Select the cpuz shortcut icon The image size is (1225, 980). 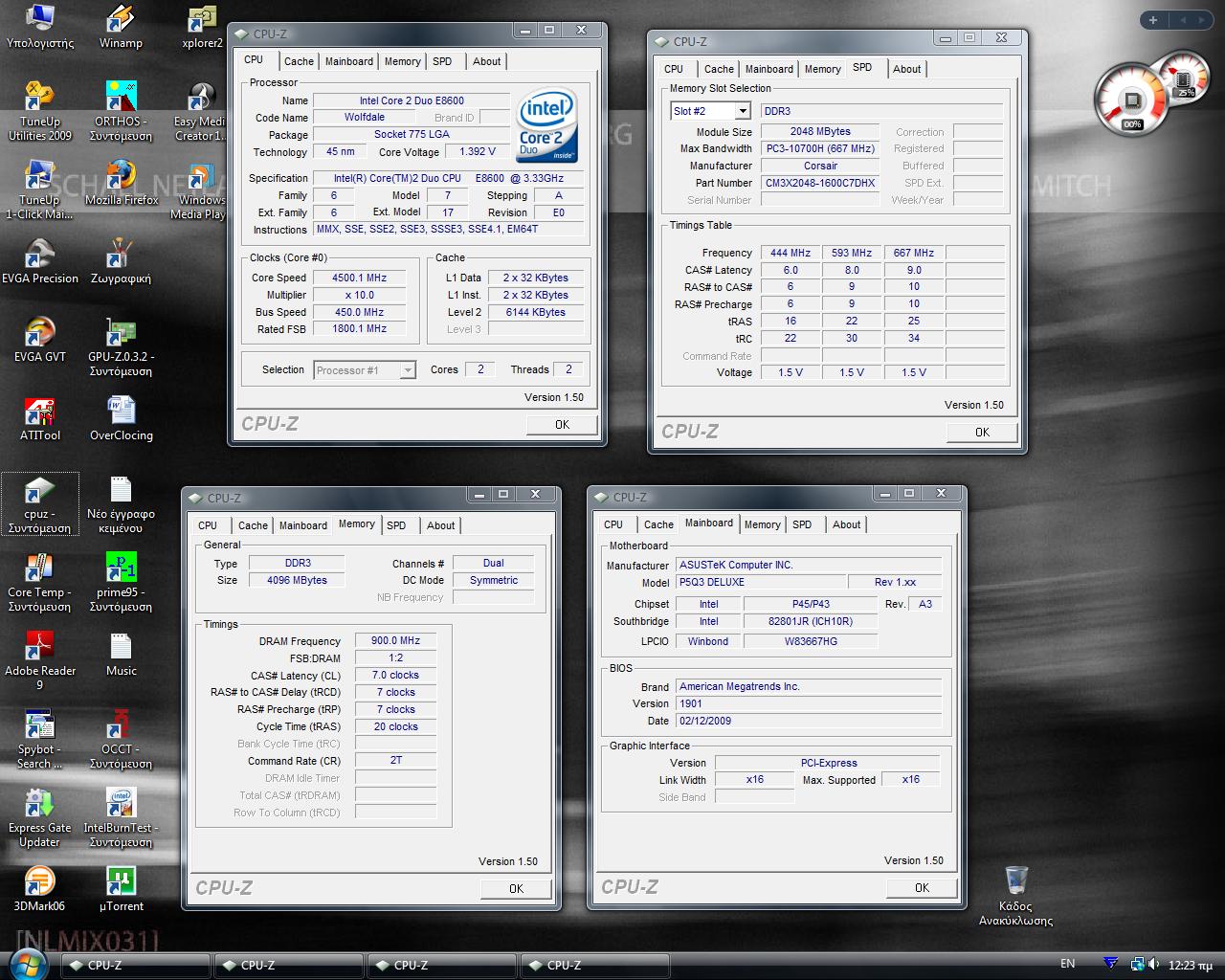[x=40, y=503]
